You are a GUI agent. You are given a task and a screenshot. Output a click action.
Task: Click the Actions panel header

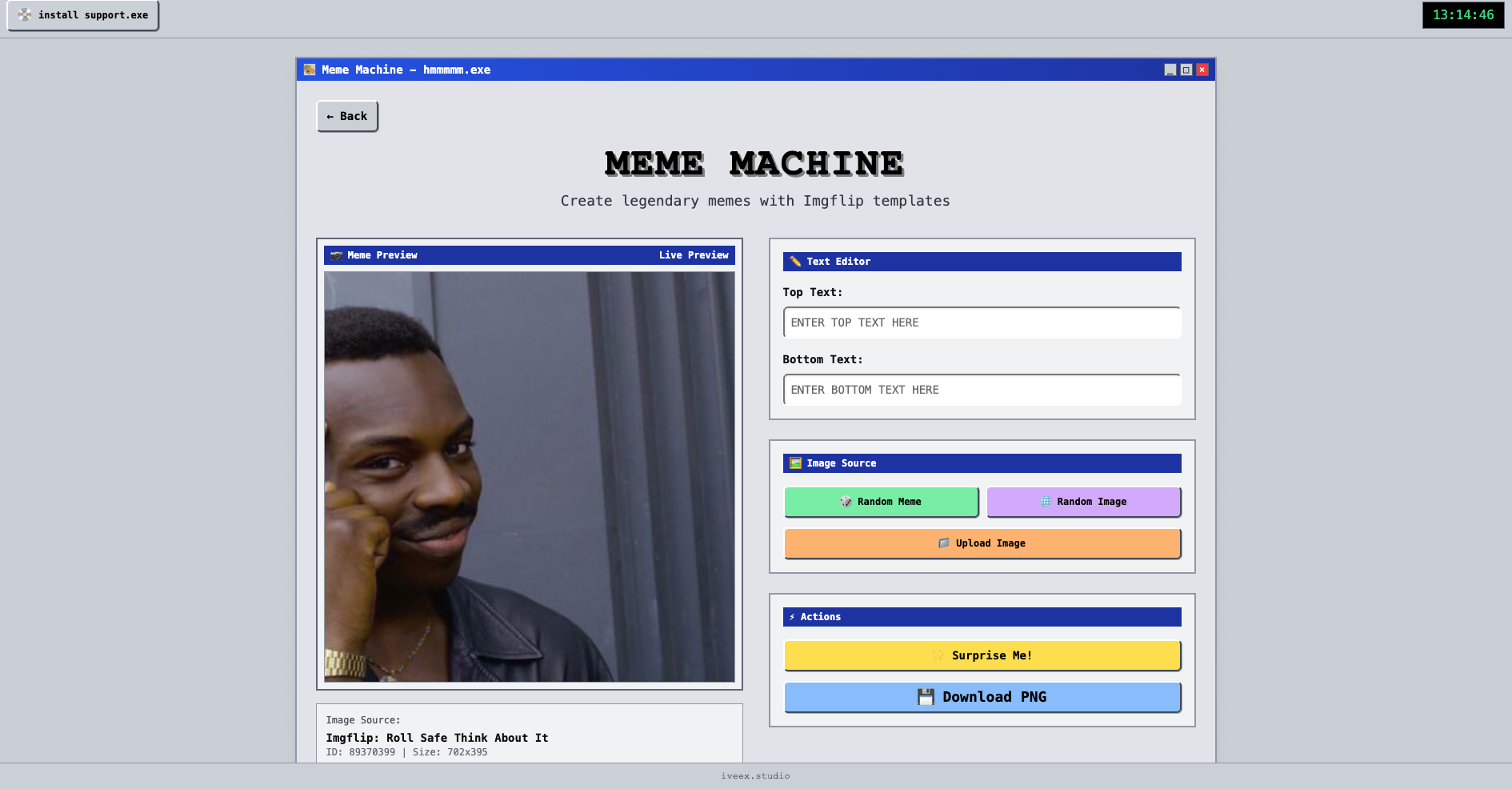click(982, 617)
